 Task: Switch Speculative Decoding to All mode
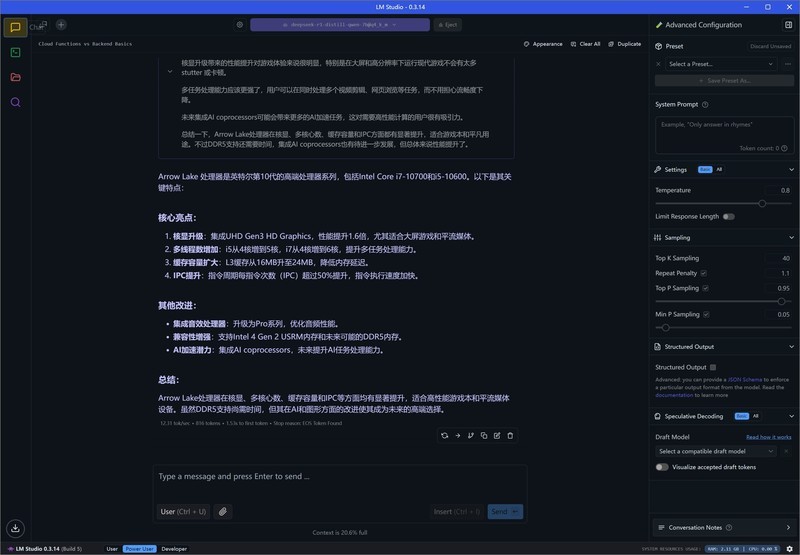pos(756,416)
